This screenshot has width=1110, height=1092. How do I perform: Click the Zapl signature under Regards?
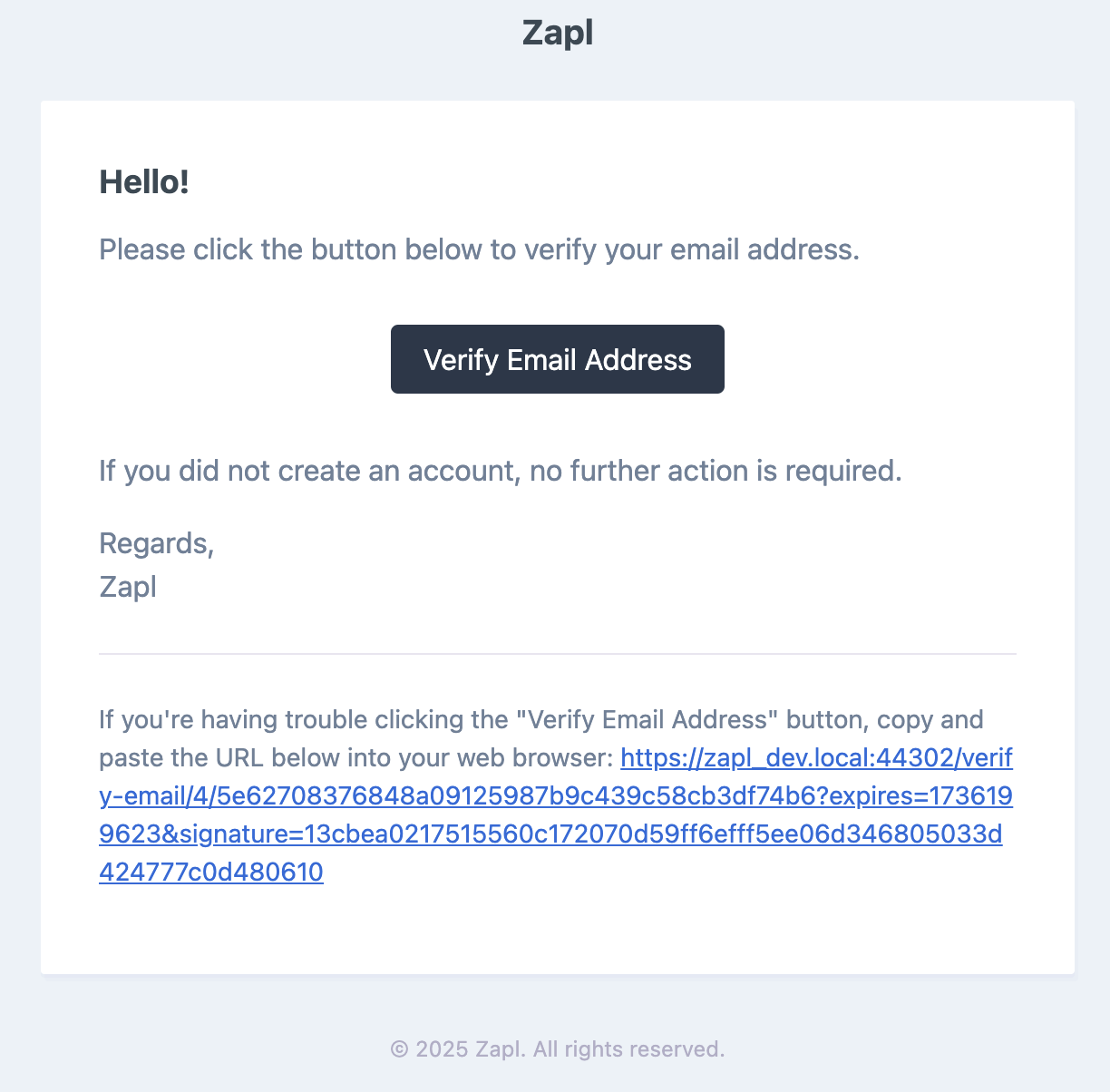[x=128, y=587]
